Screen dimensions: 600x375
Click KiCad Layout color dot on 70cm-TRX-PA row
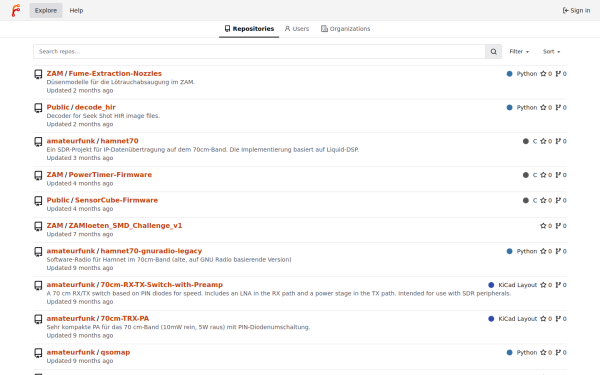click(x=491, y=319)
